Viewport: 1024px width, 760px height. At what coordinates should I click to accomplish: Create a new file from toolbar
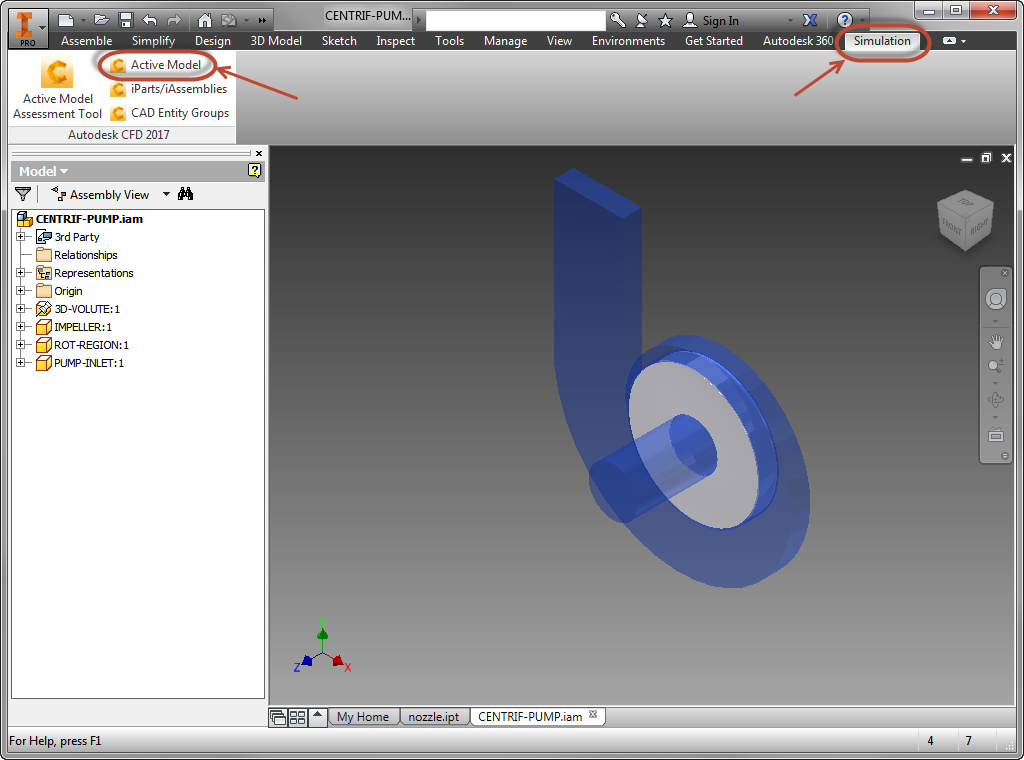[x=66, y=20]
